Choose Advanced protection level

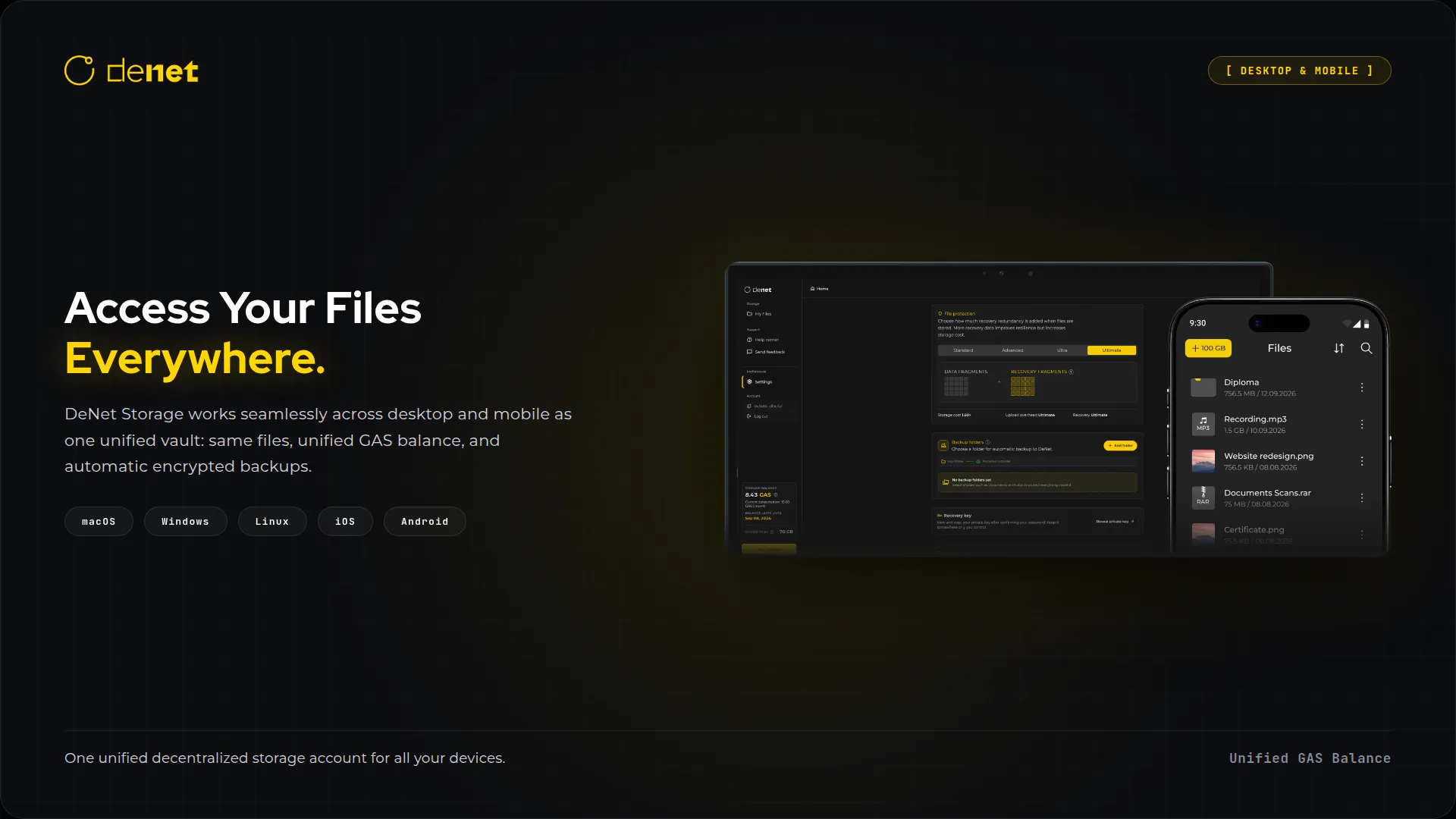point(1012,350)
